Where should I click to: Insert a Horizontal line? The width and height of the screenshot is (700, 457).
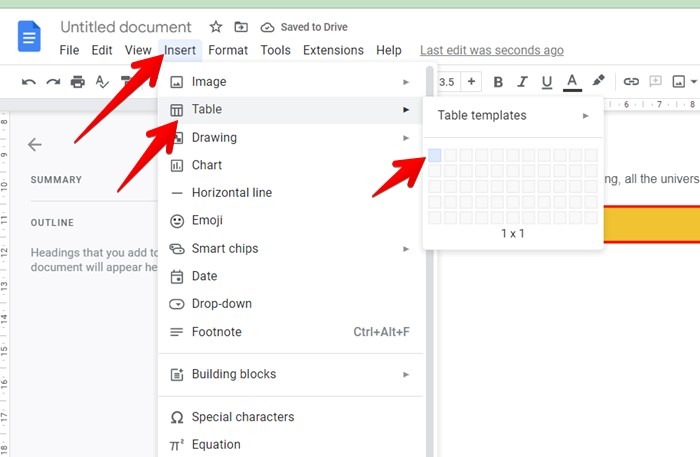(291, 193)
